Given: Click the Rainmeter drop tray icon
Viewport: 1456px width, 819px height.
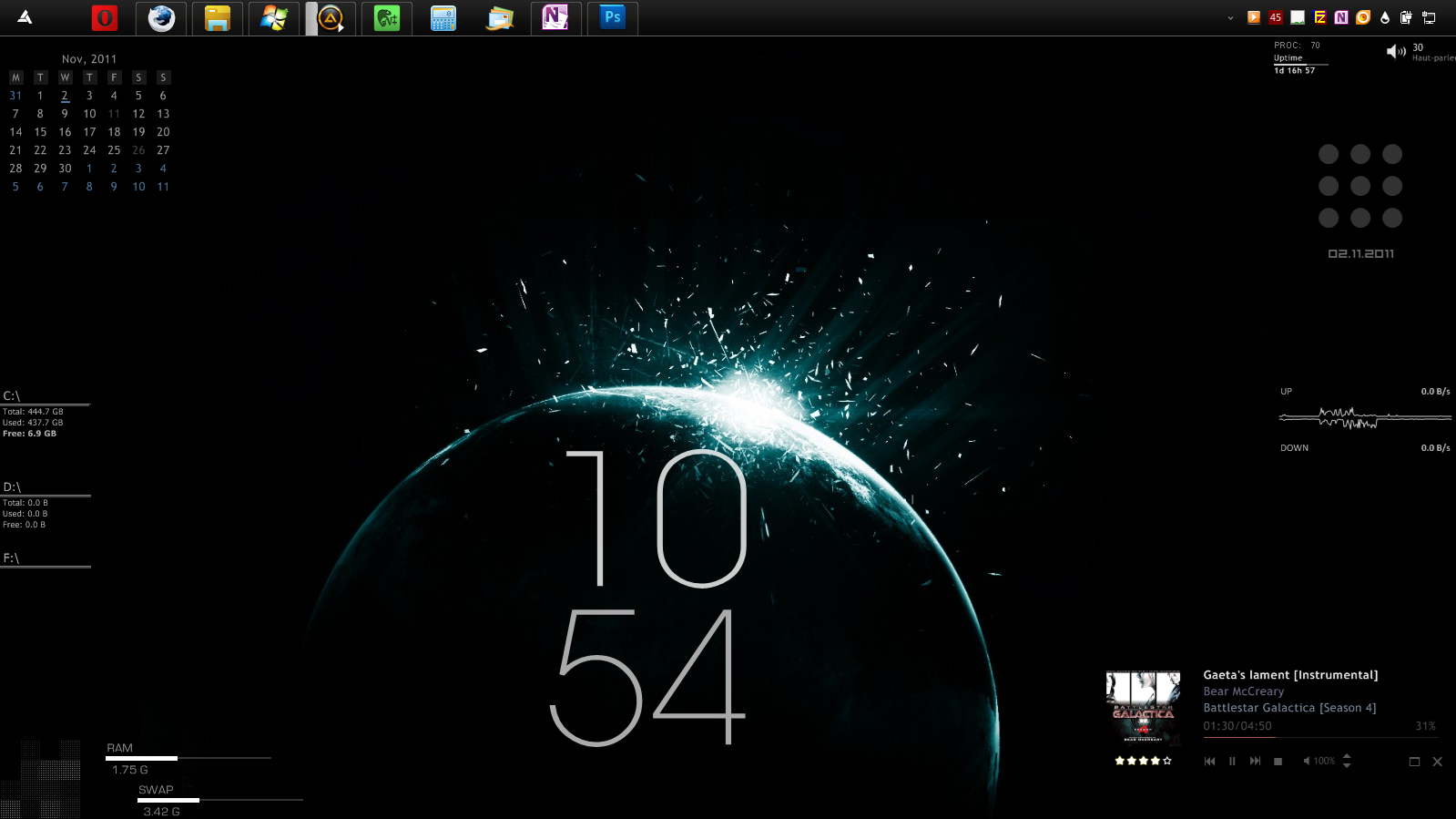Looking at the screenshot, I should (x=1385, y=17).
